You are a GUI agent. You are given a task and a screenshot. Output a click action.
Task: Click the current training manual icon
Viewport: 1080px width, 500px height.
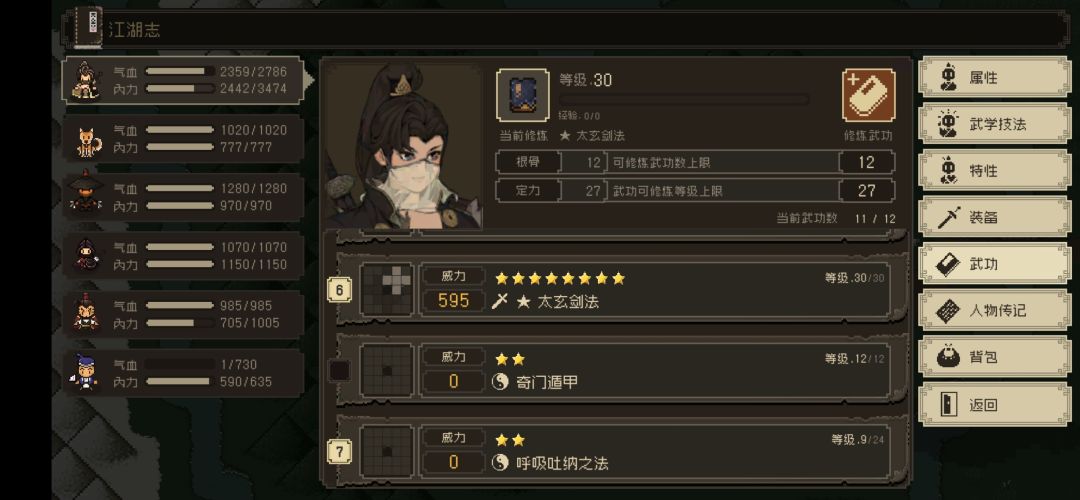[x=523, y=95]
